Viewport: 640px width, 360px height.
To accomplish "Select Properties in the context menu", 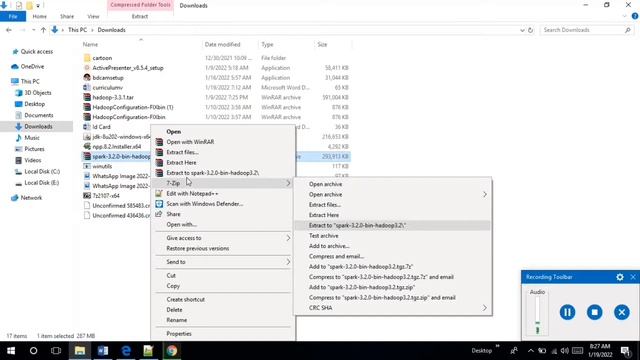I will [x=222, y=334].
